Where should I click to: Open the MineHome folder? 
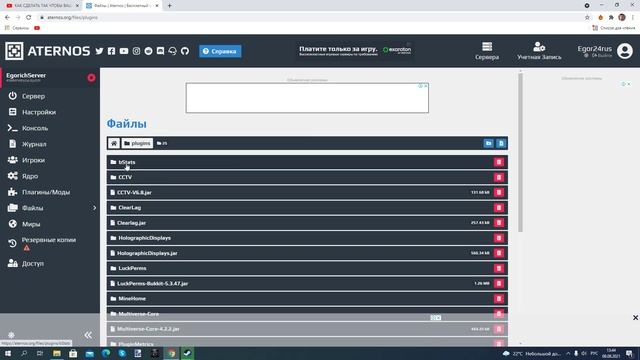point(132,298)
